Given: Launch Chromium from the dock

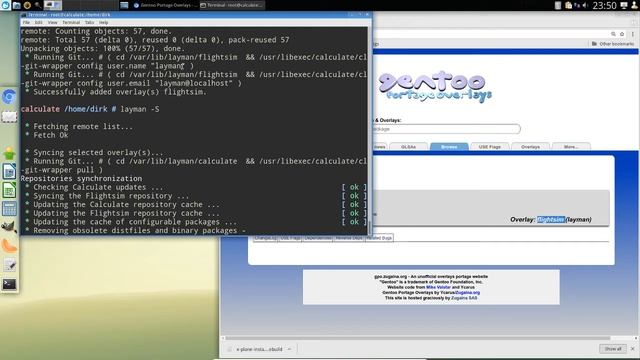Looking at the screenshot, I should click(9, 97).
